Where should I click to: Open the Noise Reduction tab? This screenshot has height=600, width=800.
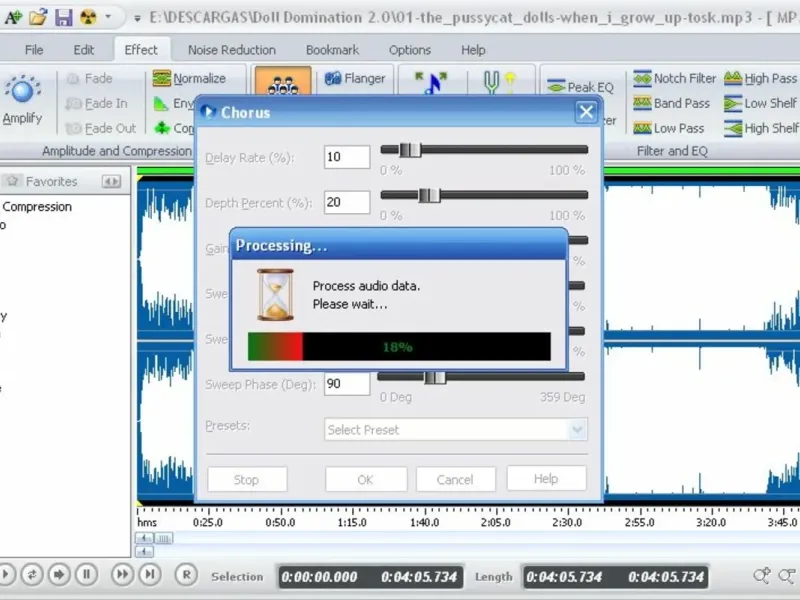pyautogui.click(x=232, y=50)
